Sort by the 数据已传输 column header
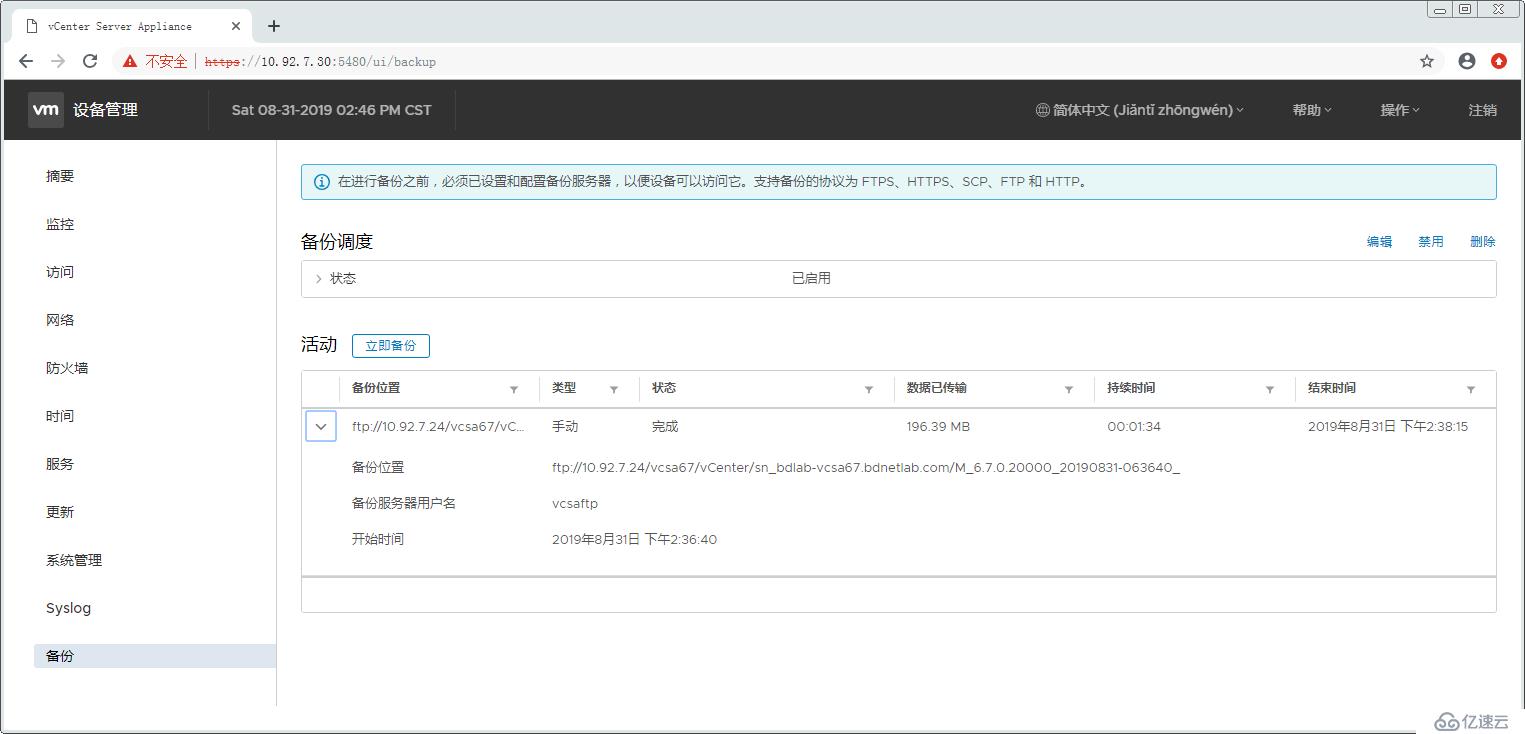 click(x=937, y=388)
